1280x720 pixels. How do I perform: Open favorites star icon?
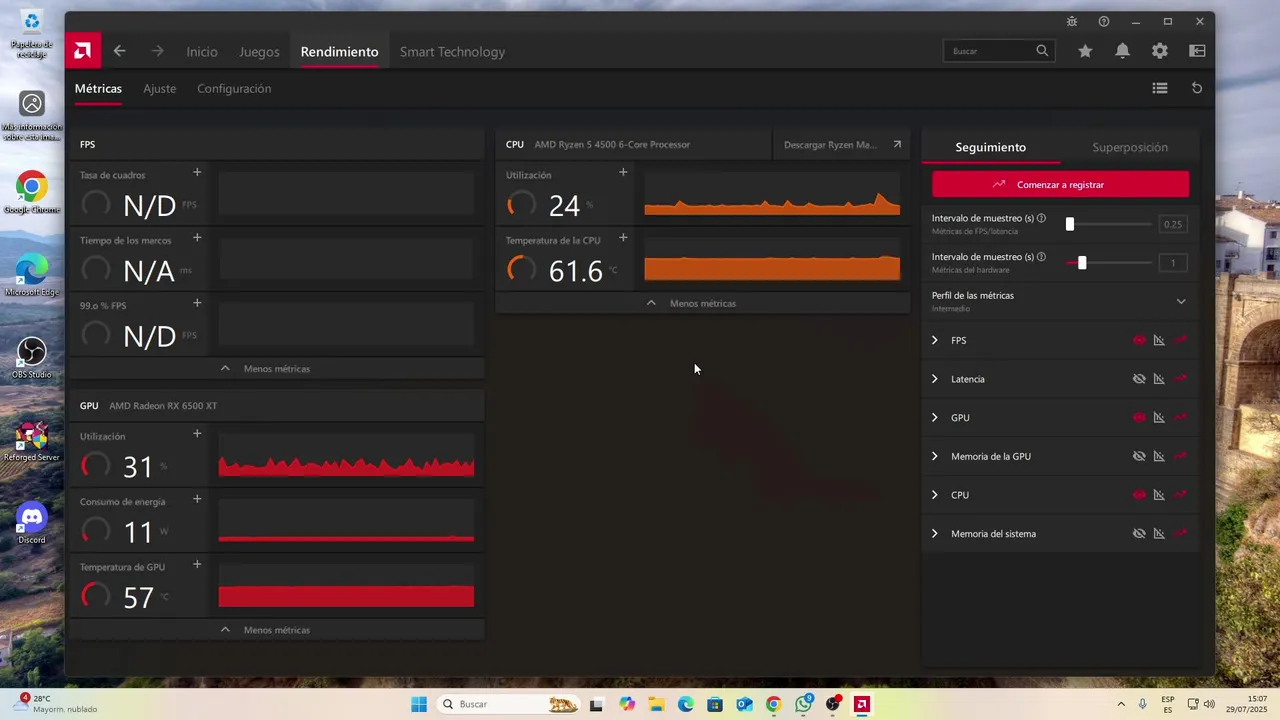pyautogui.click(x=1085, y=51)
